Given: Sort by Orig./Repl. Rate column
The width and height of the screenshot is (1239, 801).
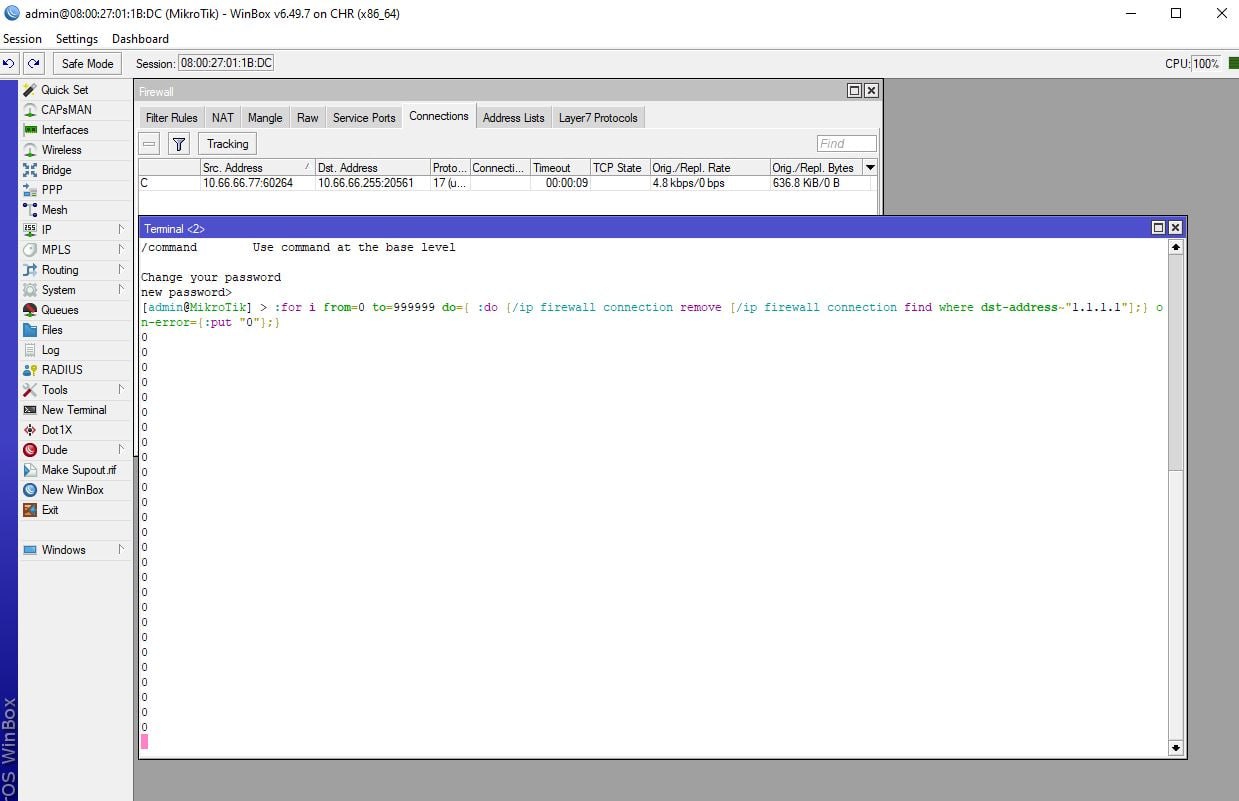Looking at the screenshot, I should pos(709,168).
